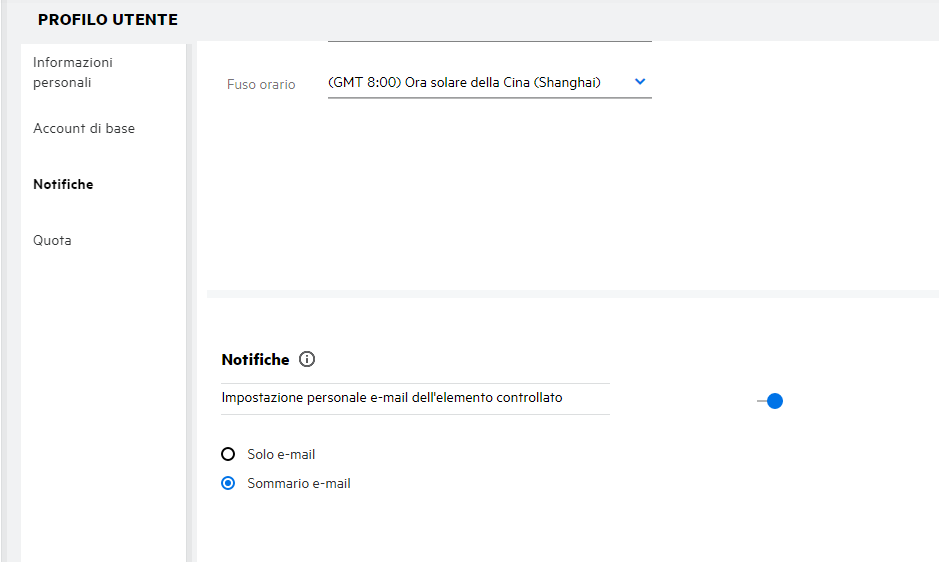Click the vertical divider beside the sidebar
Screen dimensions: 939x562
[191, 300]
